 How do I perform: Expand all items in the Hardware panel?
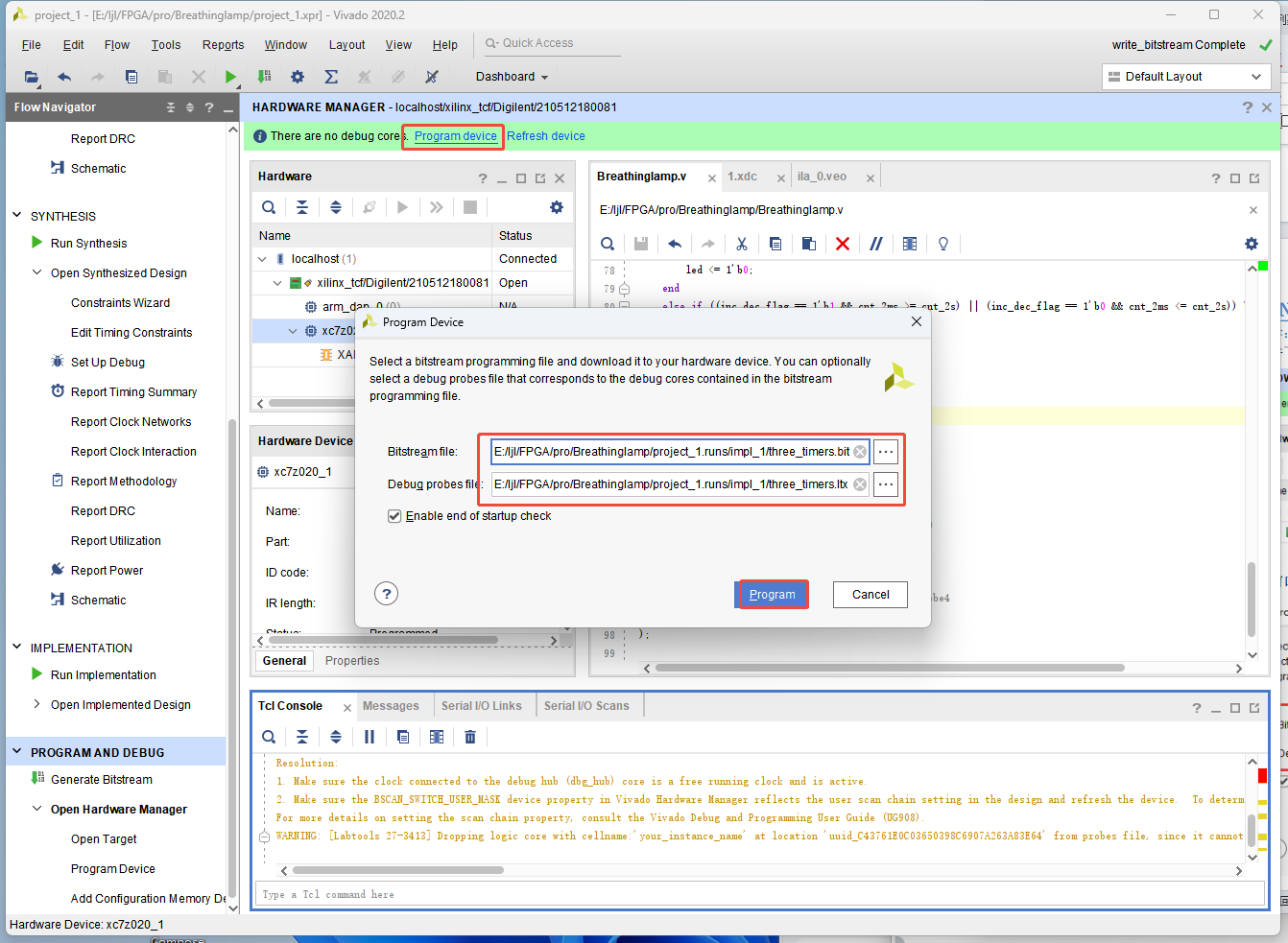pos(336,207)
